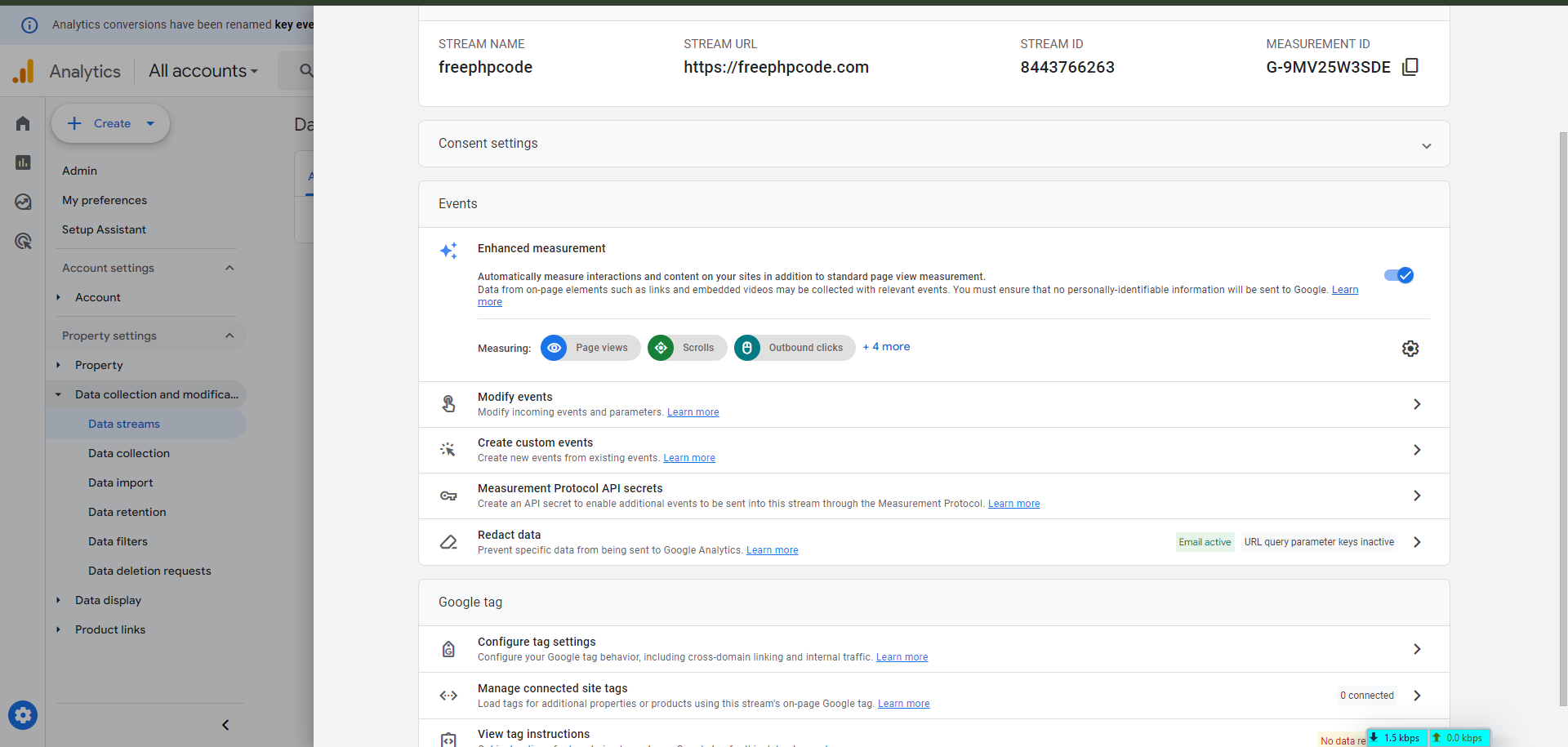Open Admin gear at bottom left
Image resolution: width=1568 pixels, height=747 pixels.
pos(23,716)
